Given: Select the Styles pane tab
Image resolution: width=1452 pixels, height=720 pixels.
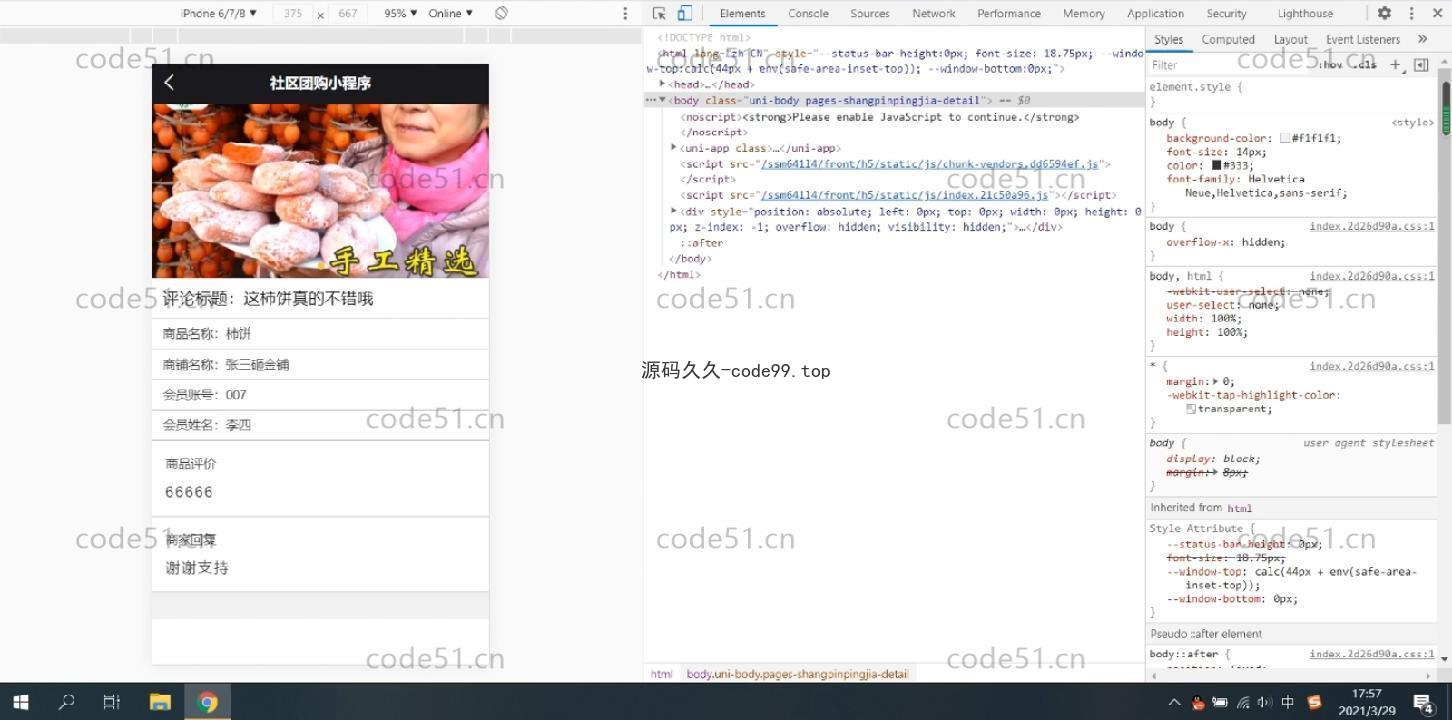Looking at the screenshot, I should (x=1168, y=39).
